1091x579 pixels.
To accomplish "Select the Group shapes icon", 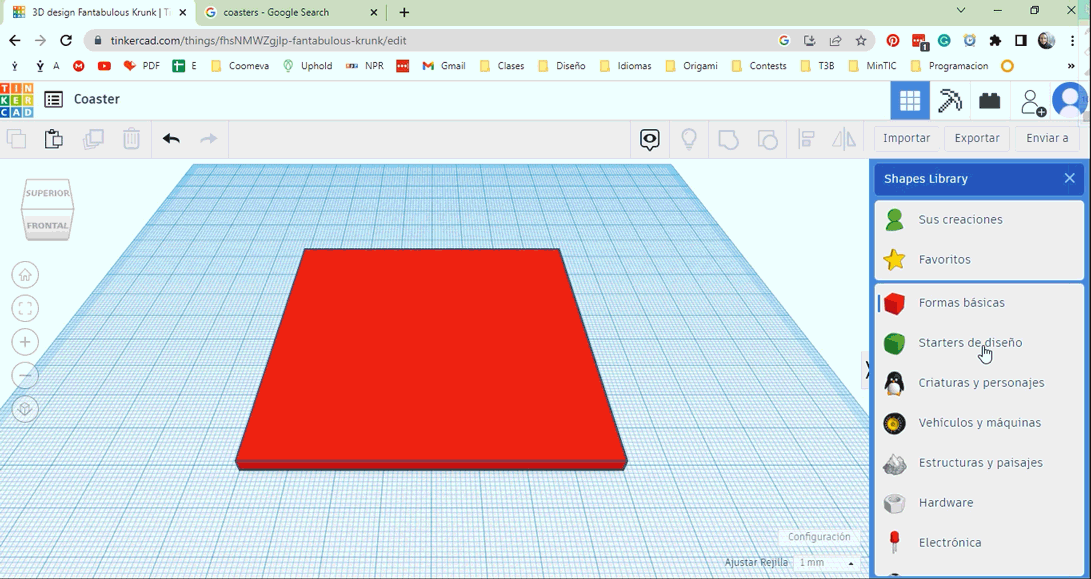I will click(728, 139).
